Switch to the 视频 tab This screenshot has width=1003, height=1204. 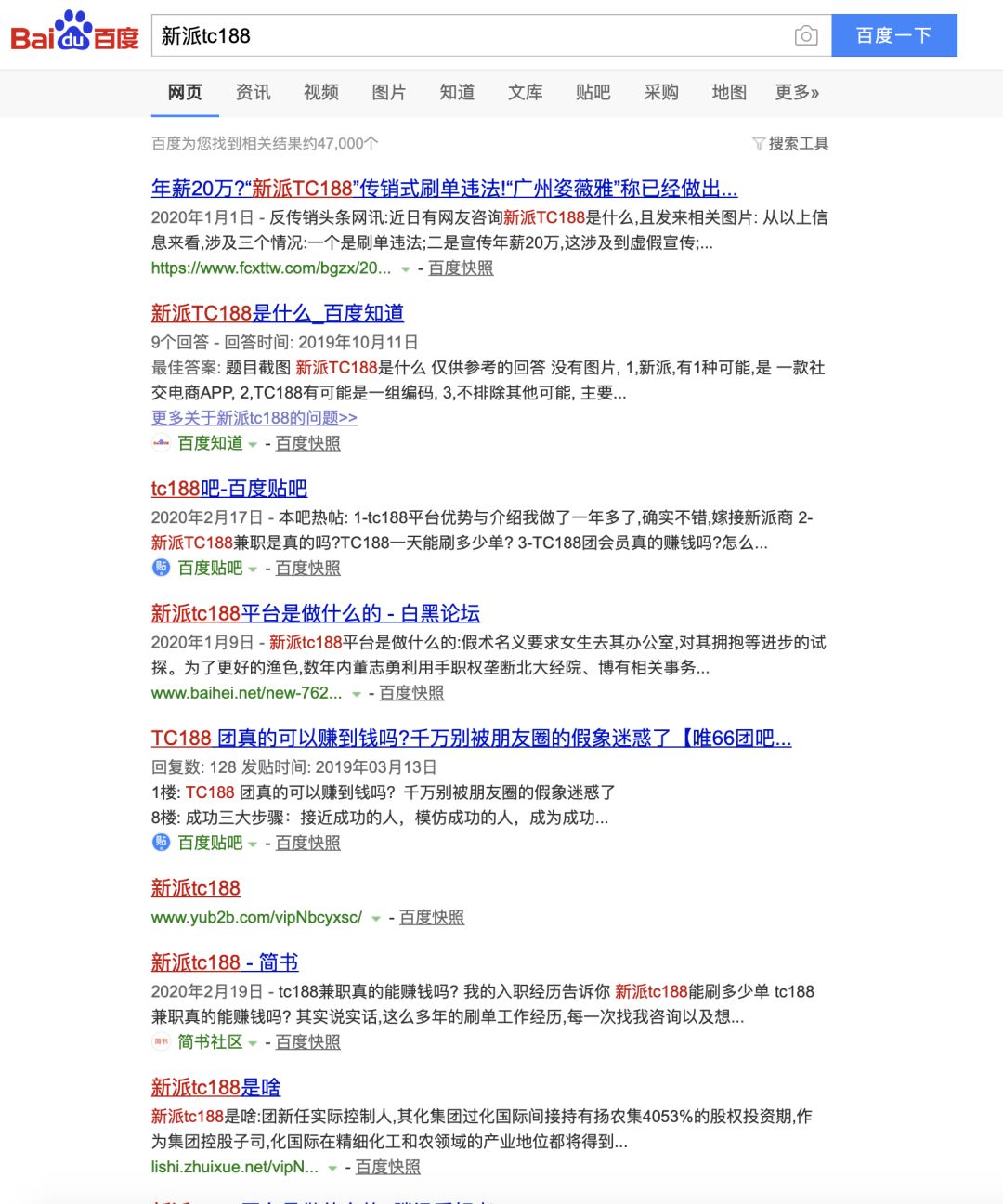click(x=321, y=92)
